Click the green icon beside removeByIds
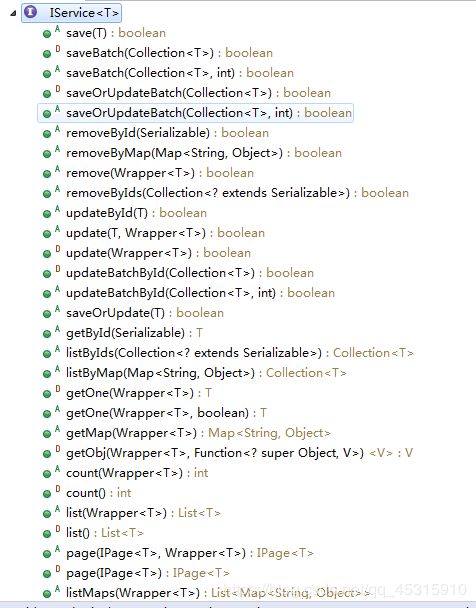This screenshot has width=476, height=608. (47, 194)
